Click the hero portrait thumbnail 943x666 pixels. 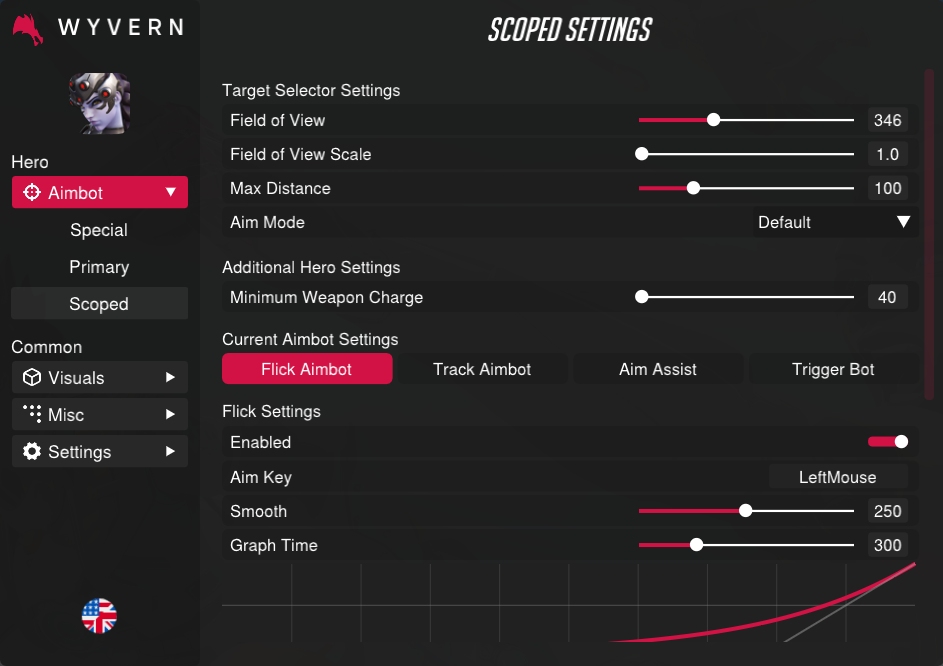pyautogui.click(x=99, y=104)
